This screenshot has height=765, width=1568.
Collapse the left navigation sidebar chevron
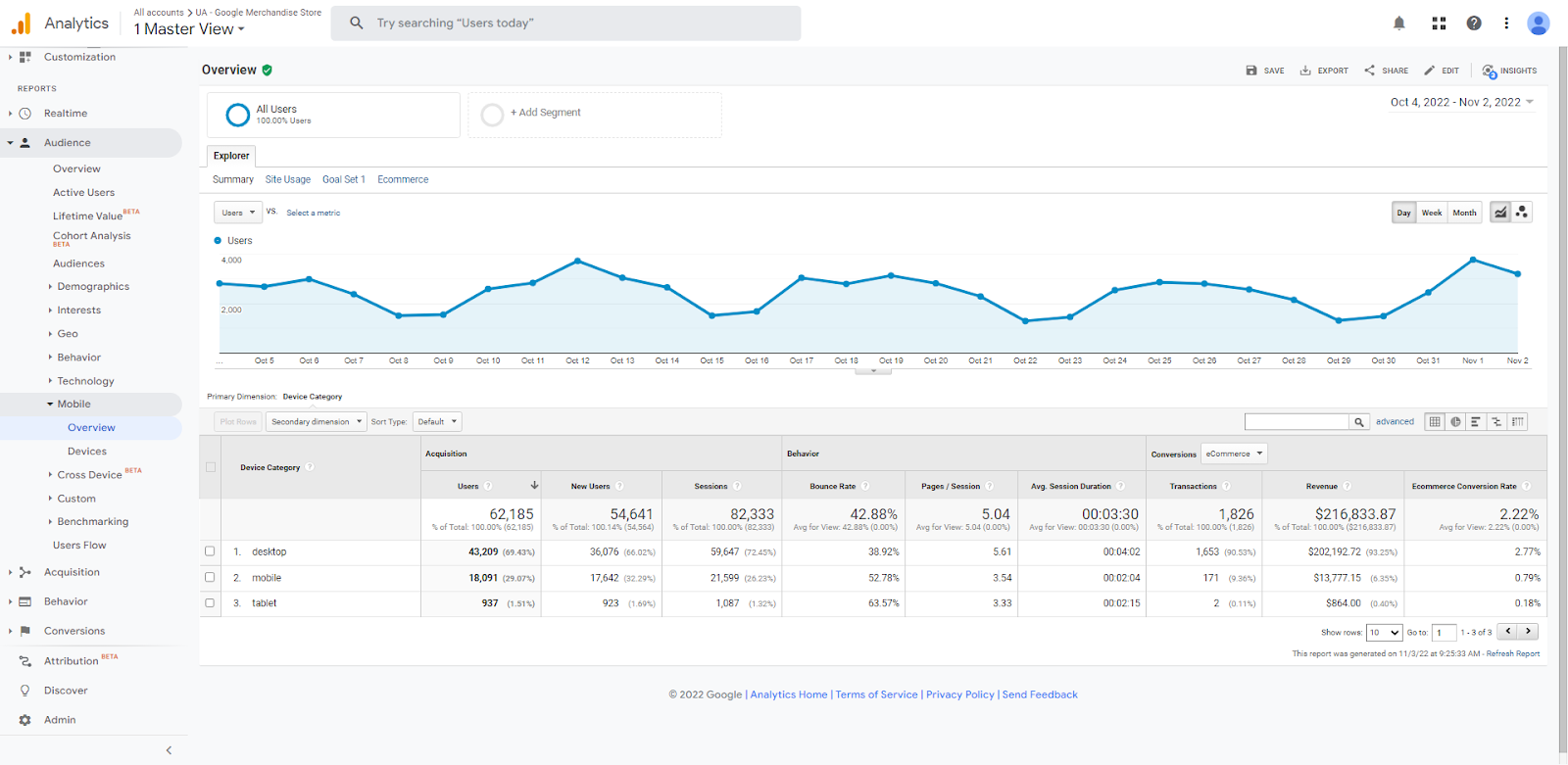pyautogui.click(x=169, y=750)
